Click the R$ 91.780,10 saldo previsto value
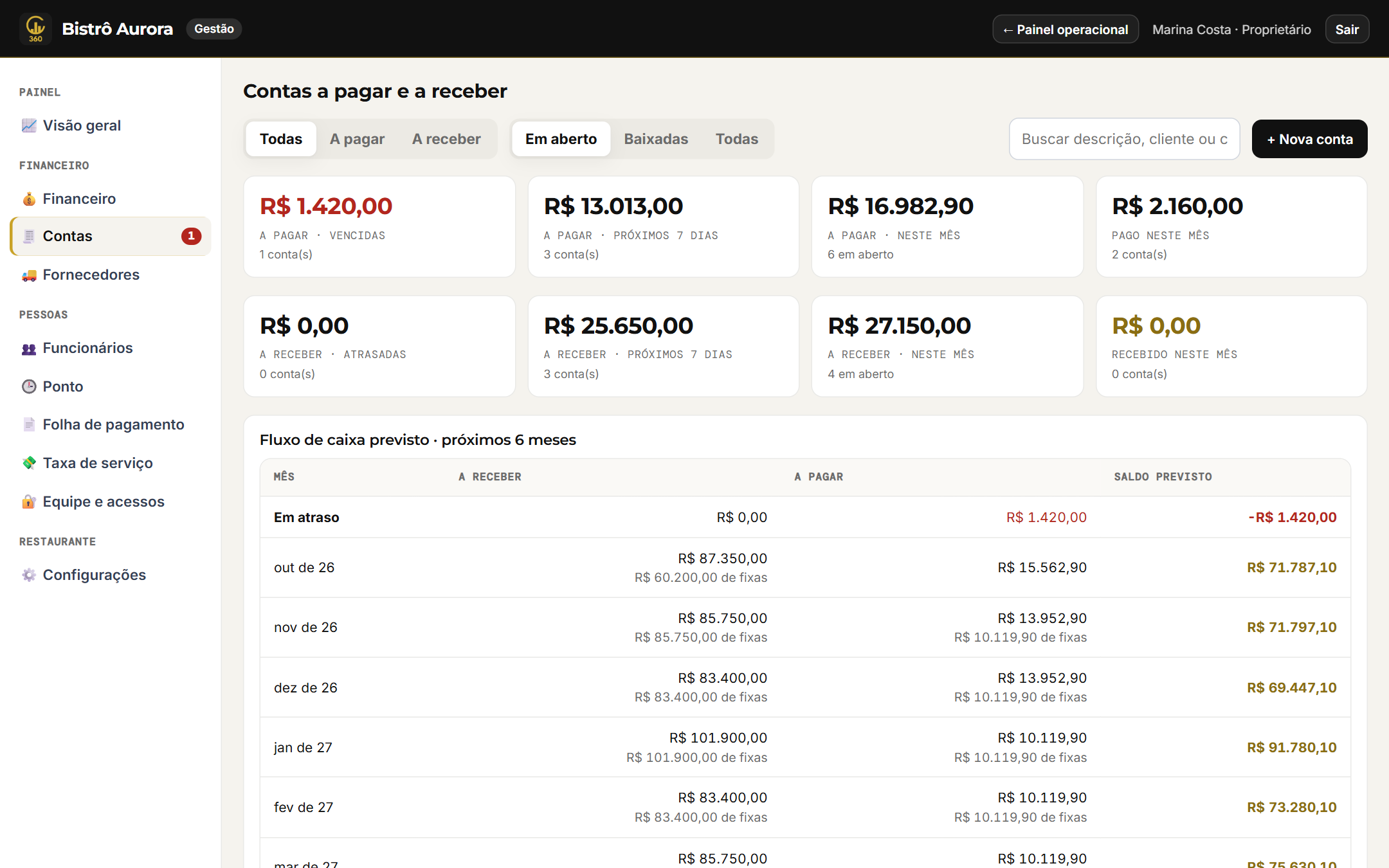Screen dimensions: 1389x868 (1291, 747)
